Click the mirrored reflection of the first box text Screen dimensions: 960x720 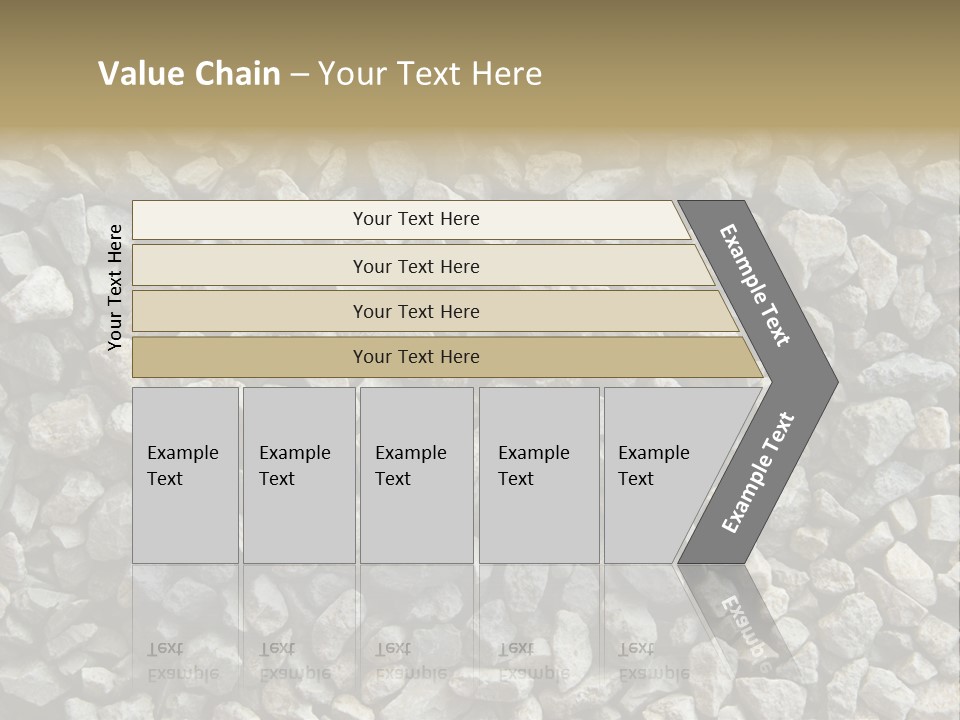pos(183,660)
